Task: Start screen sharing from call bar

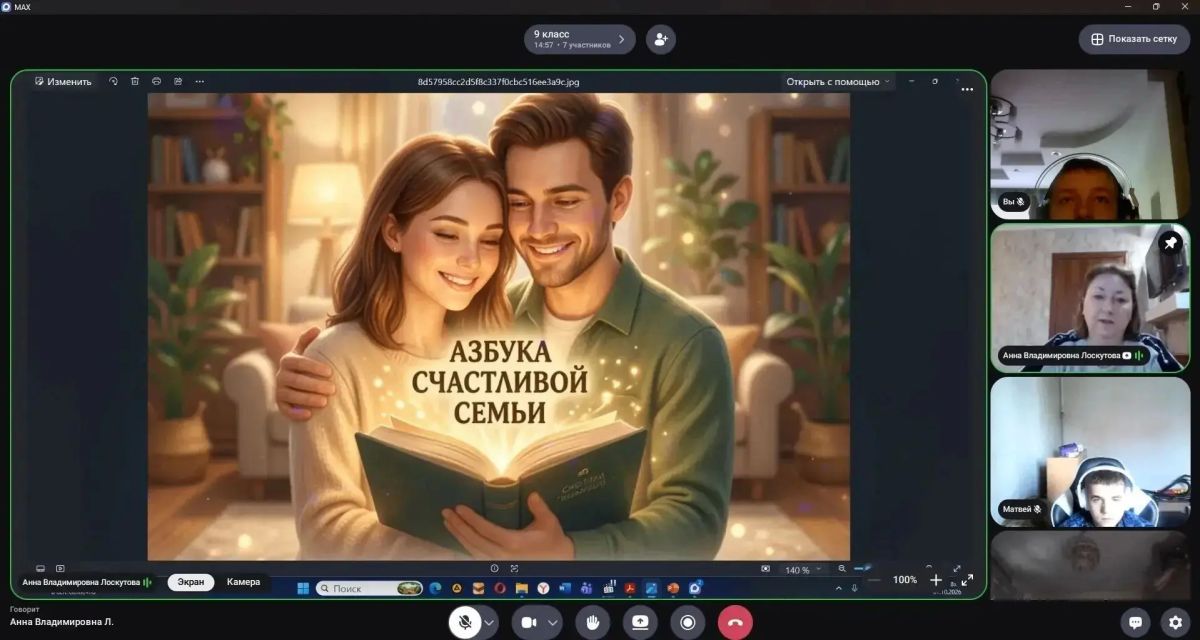Action: [x=640, y=622]
